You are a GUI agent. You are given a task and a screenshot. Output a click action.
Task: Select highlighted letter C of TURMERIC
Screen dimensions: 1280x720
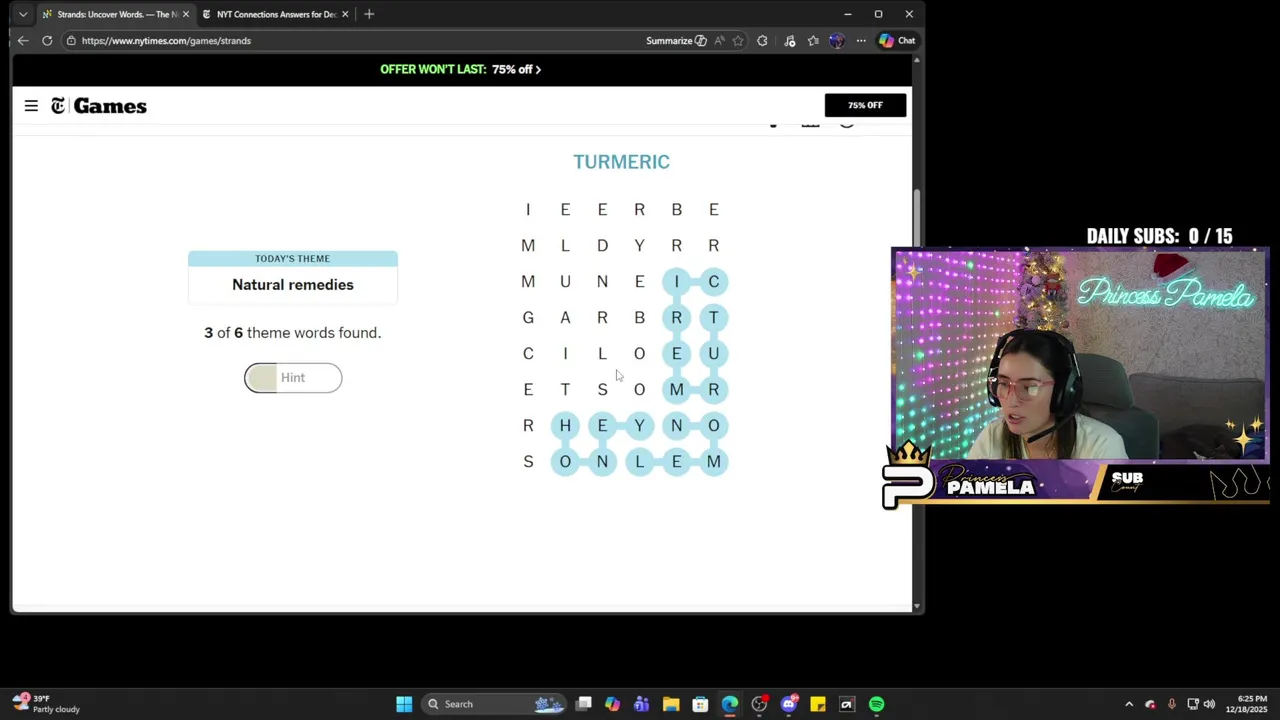tap(713, 281)
